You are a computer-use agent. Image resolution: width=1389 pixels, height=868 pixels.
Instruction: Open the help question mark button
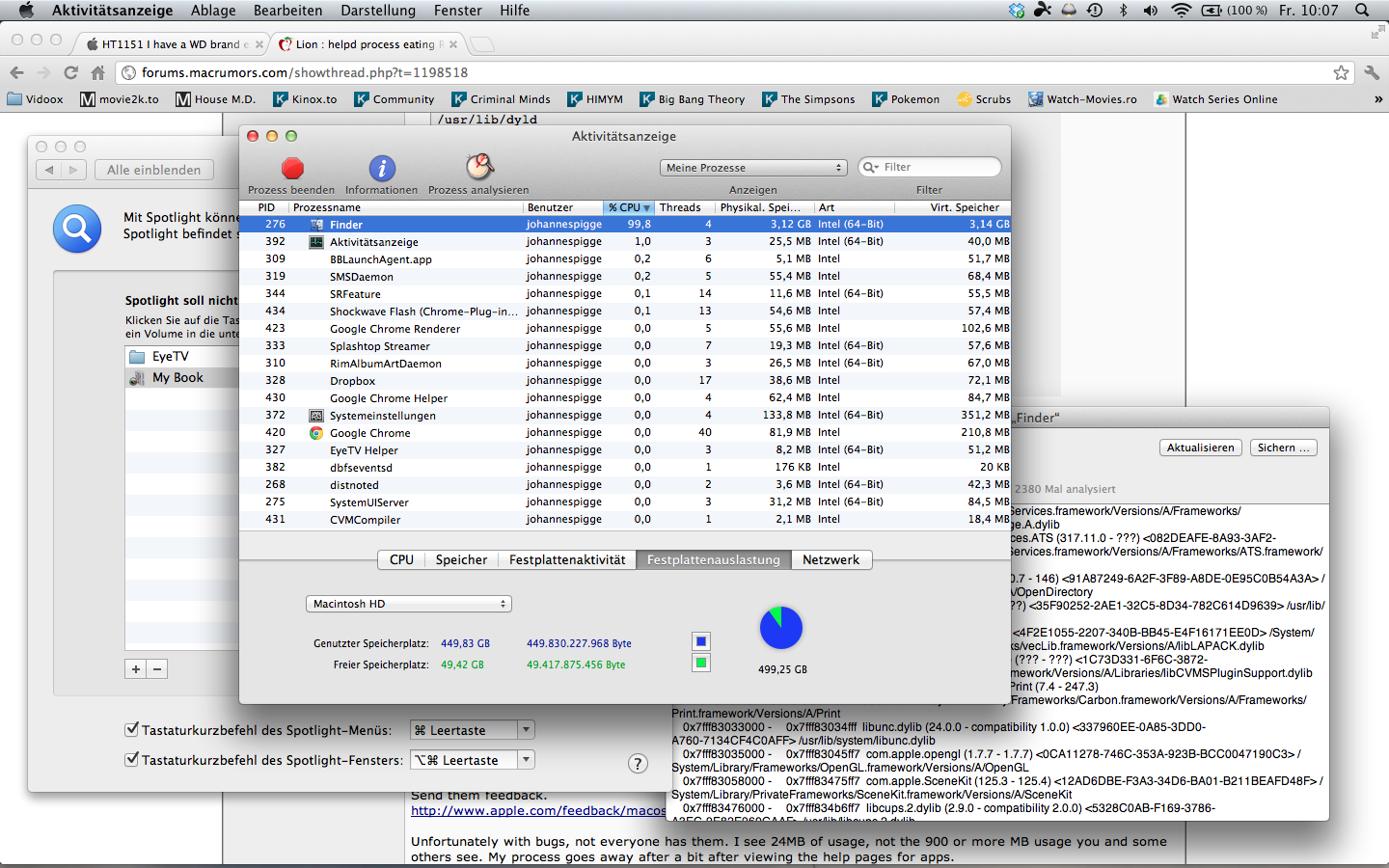pos(638,764)
